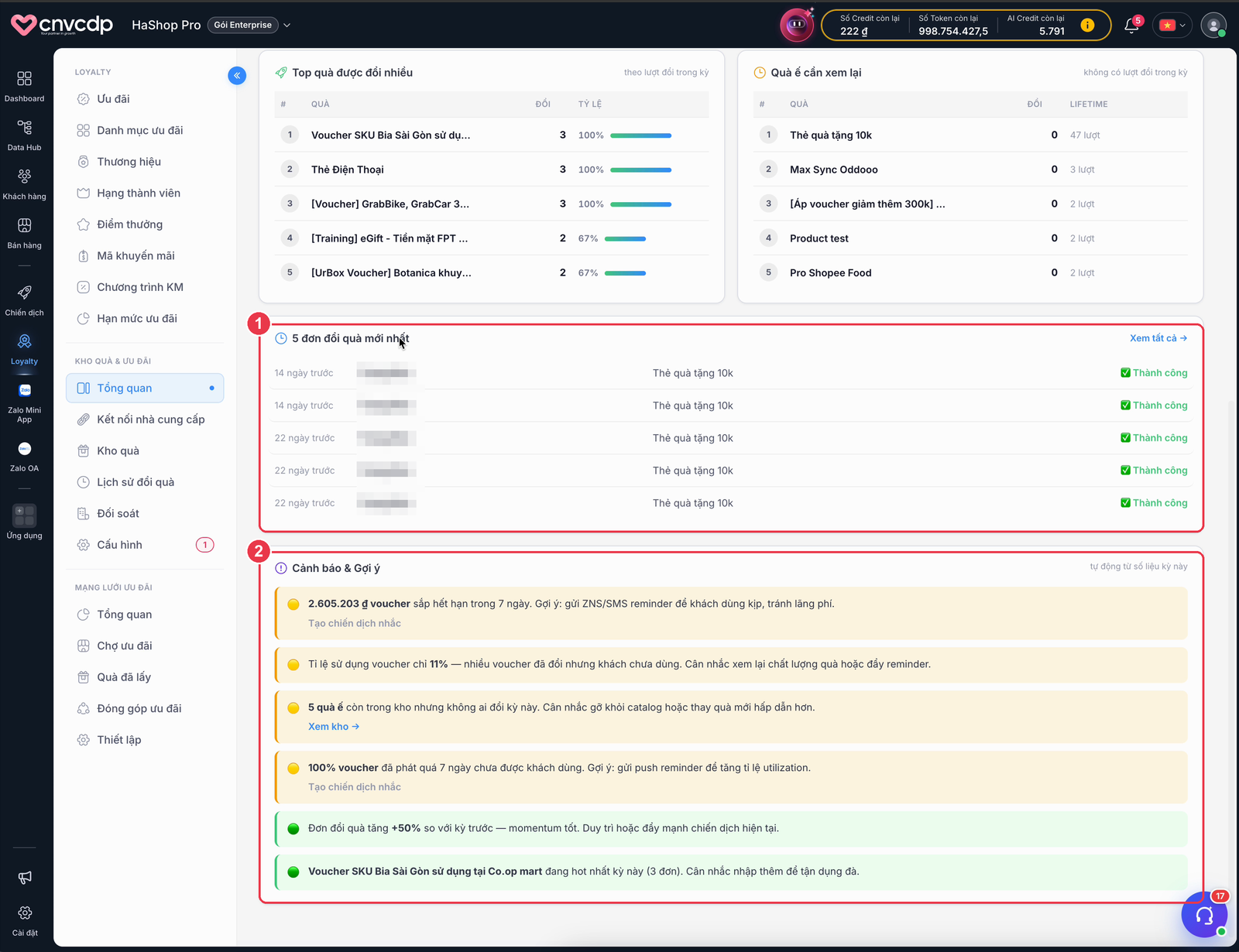Select Kho quà in sidebar
This screenshot has width=1239, height=952.
[x=145, y=450]
